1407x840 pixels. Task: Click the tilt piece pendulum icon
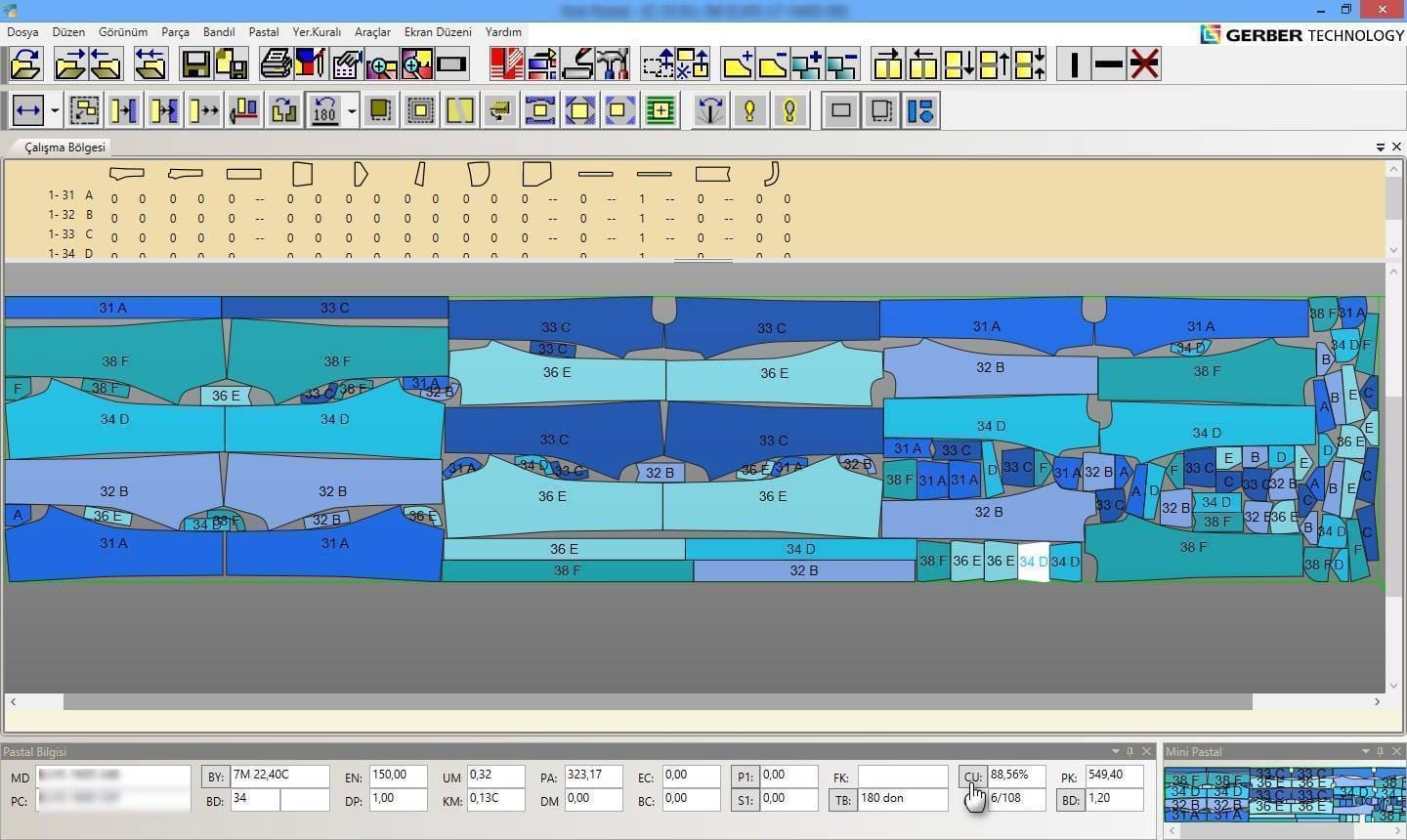[x=710, y=110]
